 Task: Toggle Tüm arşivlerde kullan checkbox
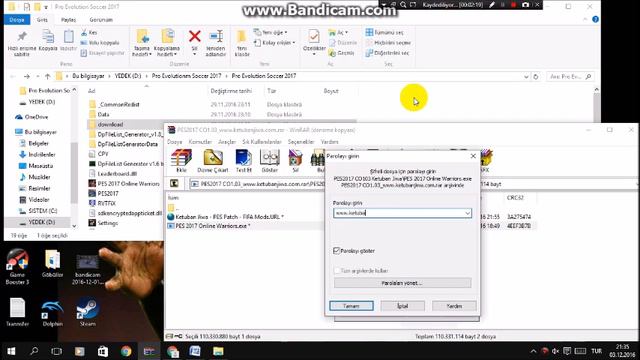[337, 271]
